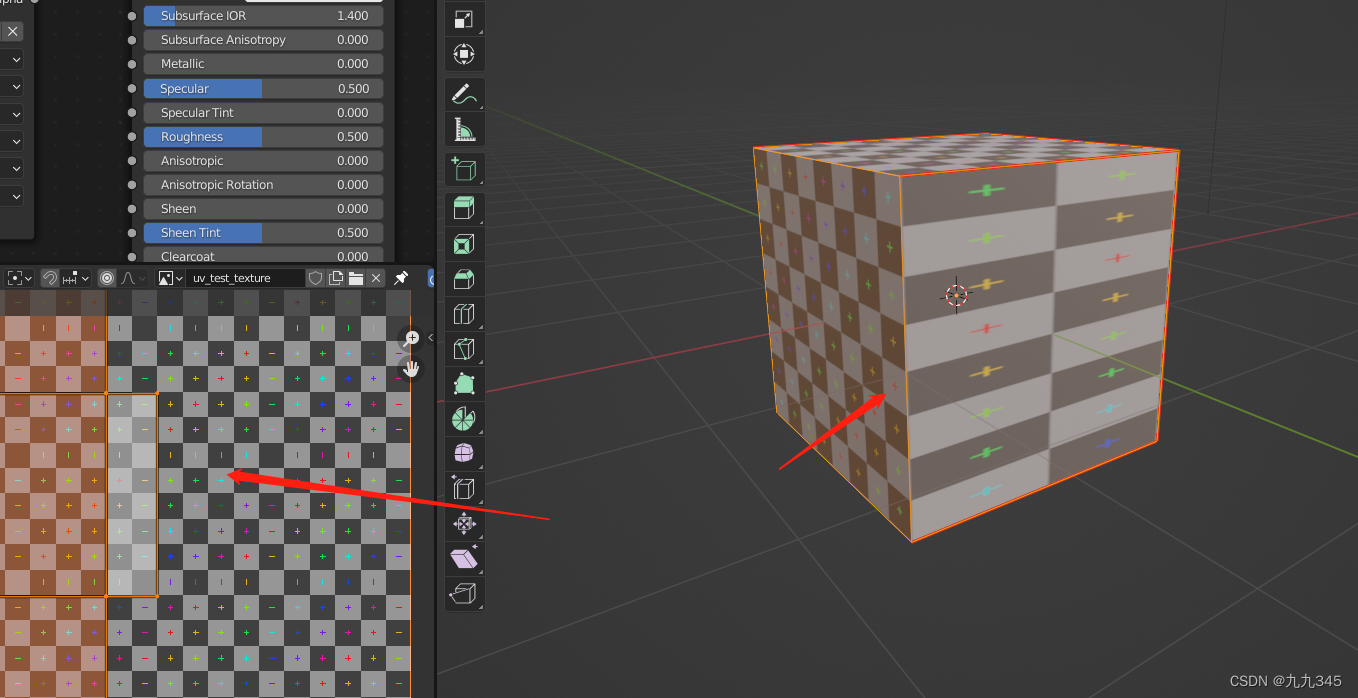Image resolution: width=1358 pixels, height=698 pixels.
Task: Click the UV editor zoom magnifier icon
Action: click(411, 338)
